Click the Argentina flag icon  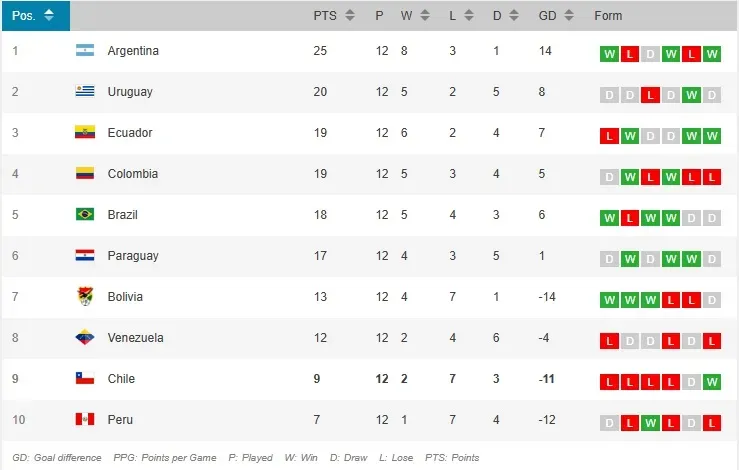pyautogui.click(x=85, y=51)
